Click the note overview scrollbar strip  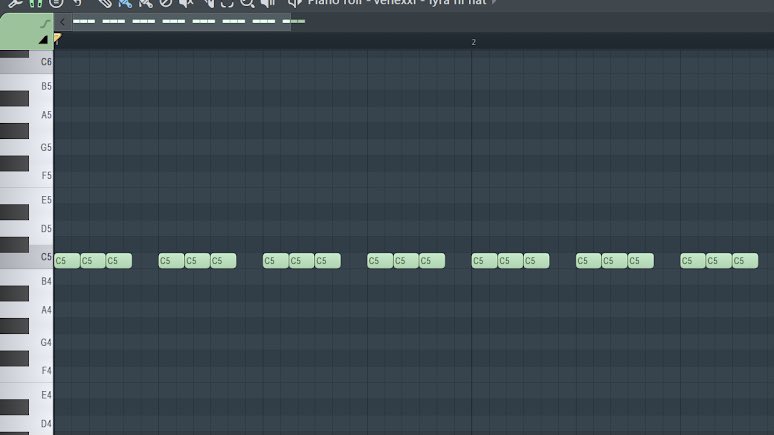point(181,22)
